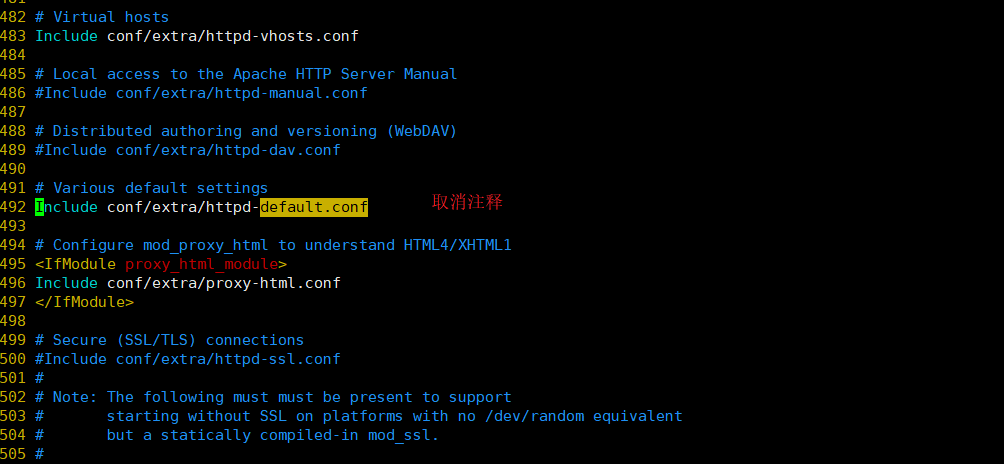Click the red proxy_html_module text

(202, 264)
